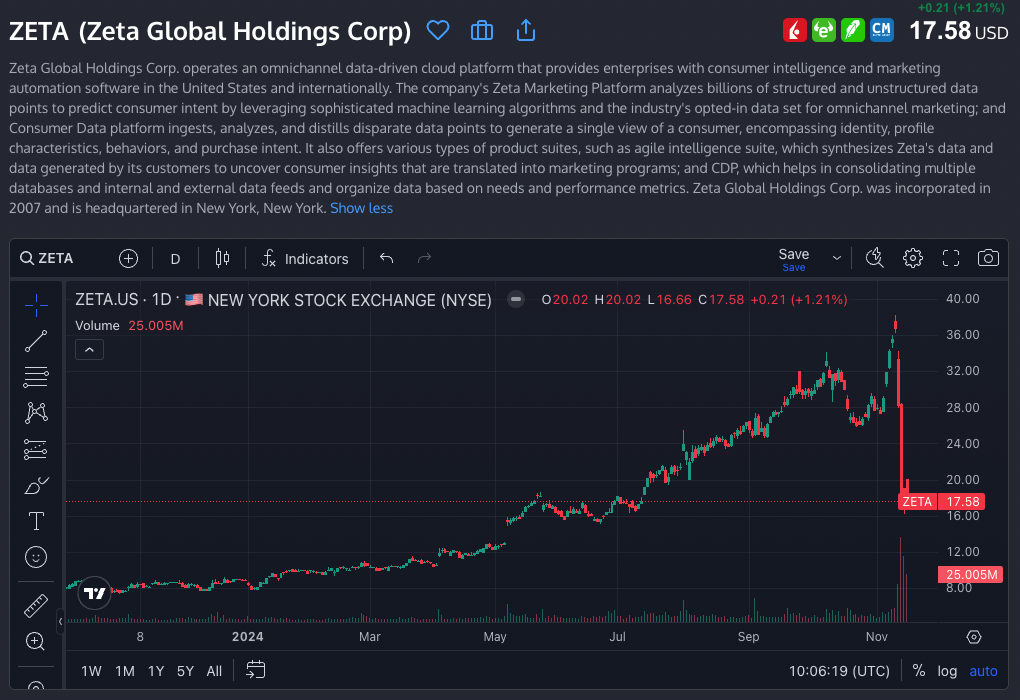Toggle percent scale mode
The height and width of the screenshot is (700, 1020).
pos(919,671)
